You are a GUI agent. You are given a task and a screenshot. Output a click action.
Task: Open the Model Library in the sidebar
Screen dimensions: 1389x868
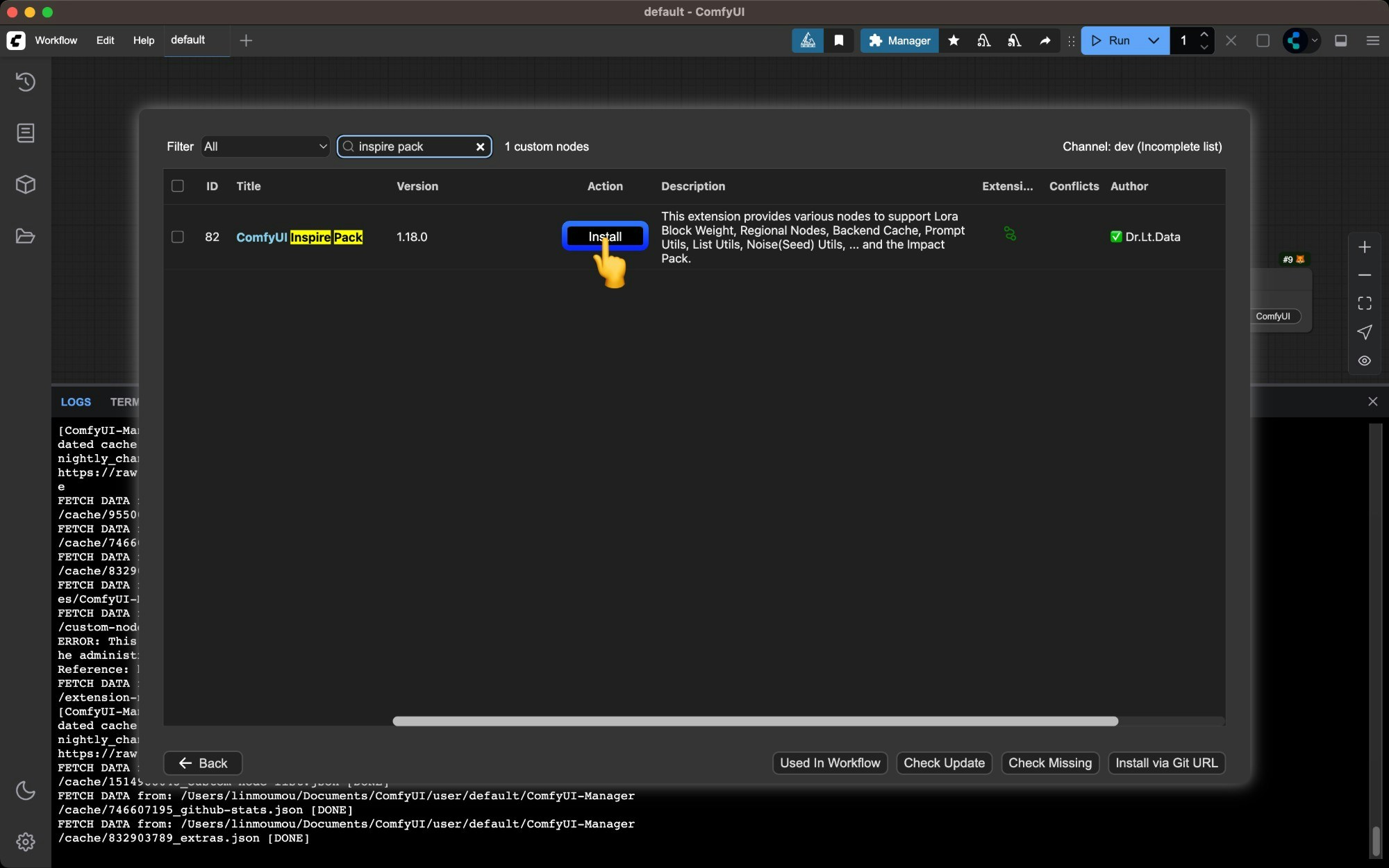[x=26, y=184]
